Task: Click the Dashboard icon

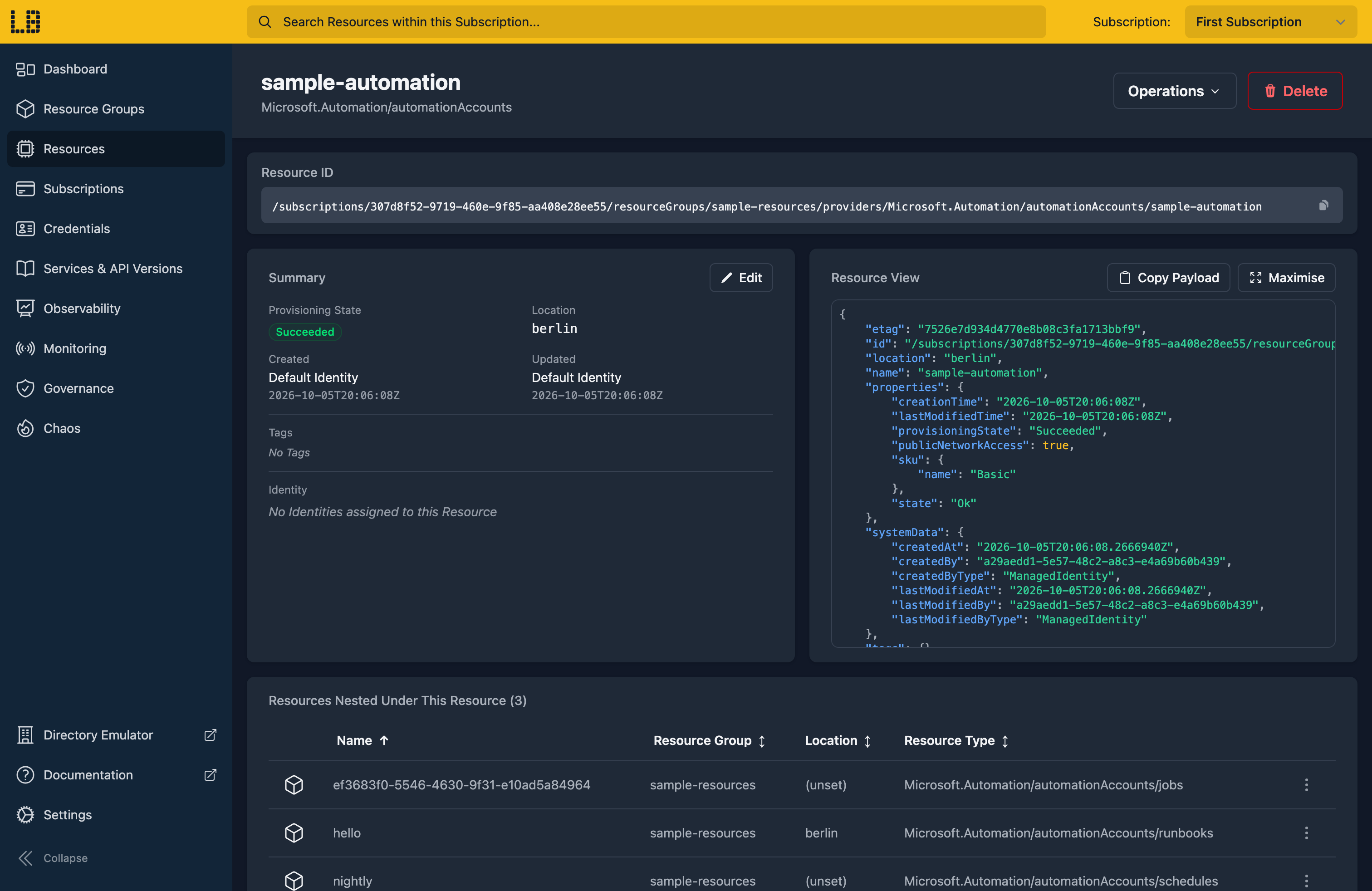Action: (x=25, y=69)
